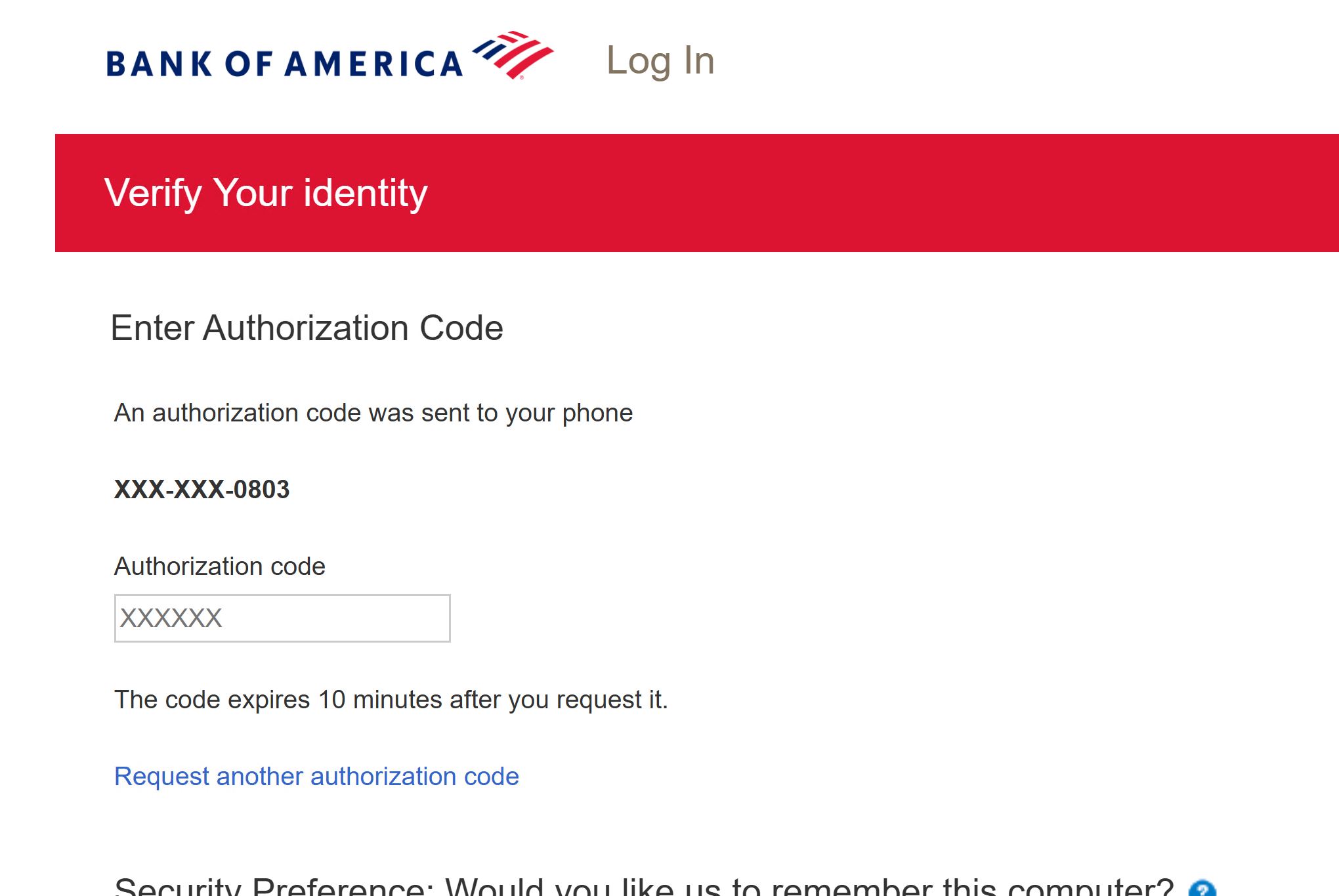1339x896 pixels.
Task: Click the word BANK in the logo
Action: pyautogui.click(x=159, y=64)
